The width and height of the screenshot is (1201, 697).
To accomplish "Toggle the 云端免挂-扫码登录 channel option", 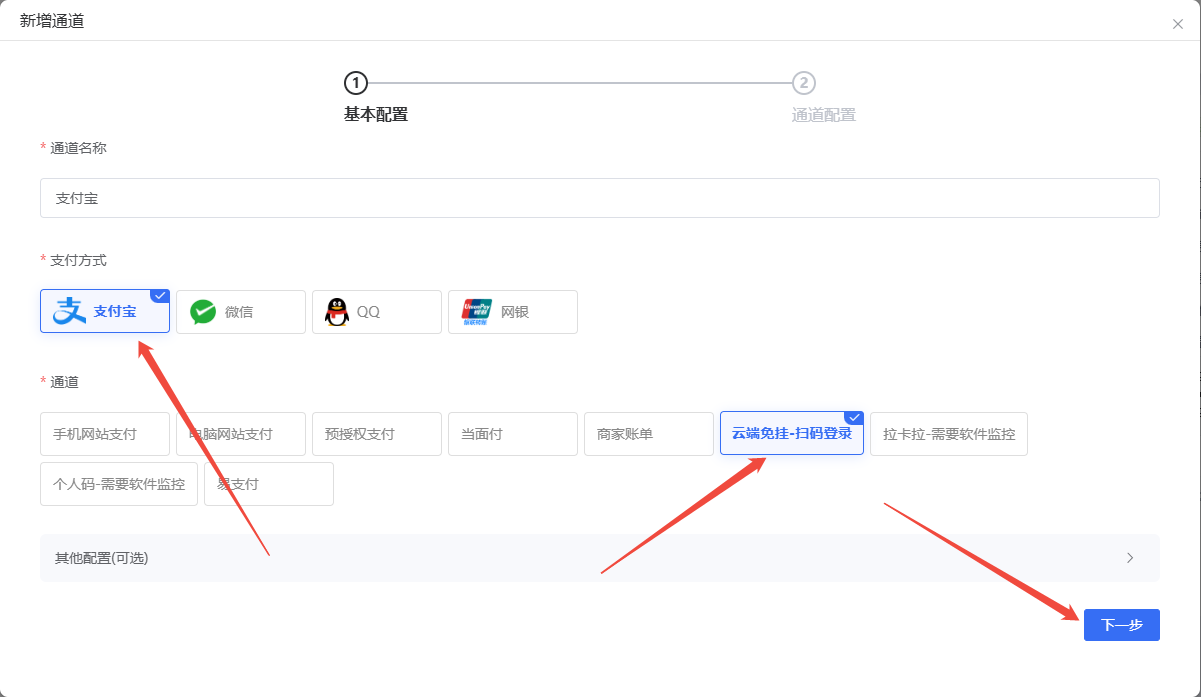I will click(x=791, y=433).
